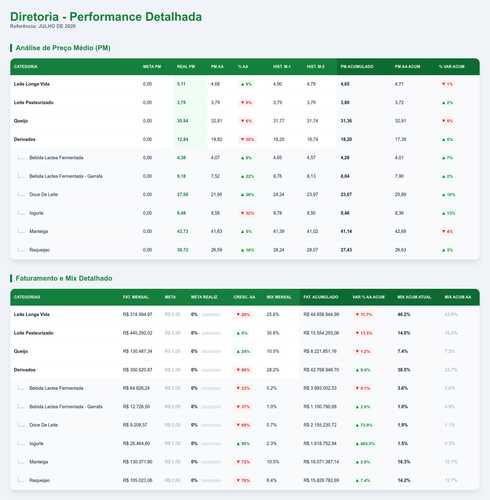Click the green 403.3% up badge for Iogurte
The height and width of the screenshot is (500, 490).
coord(365,444)
